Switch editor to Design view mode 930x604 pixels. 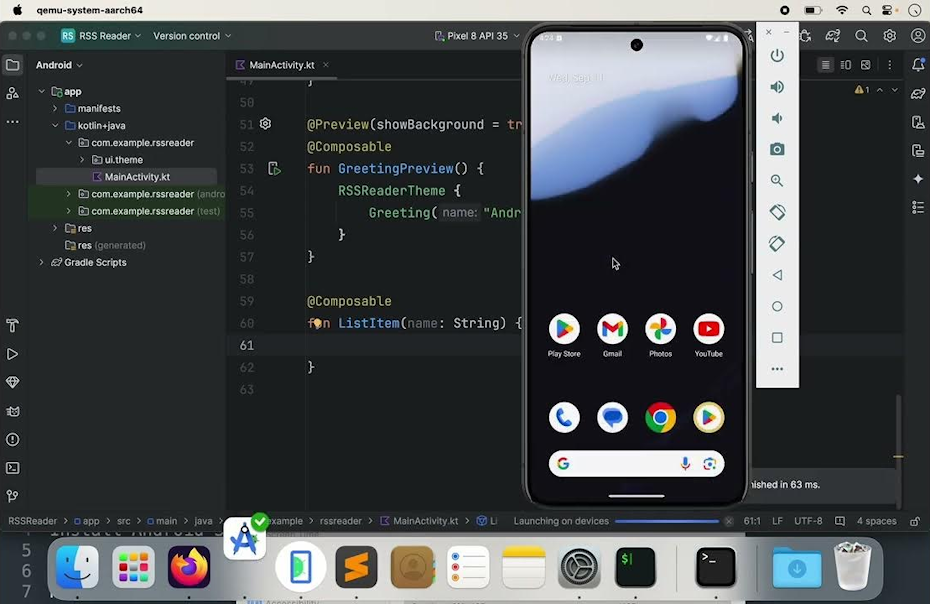click(866, 65)
